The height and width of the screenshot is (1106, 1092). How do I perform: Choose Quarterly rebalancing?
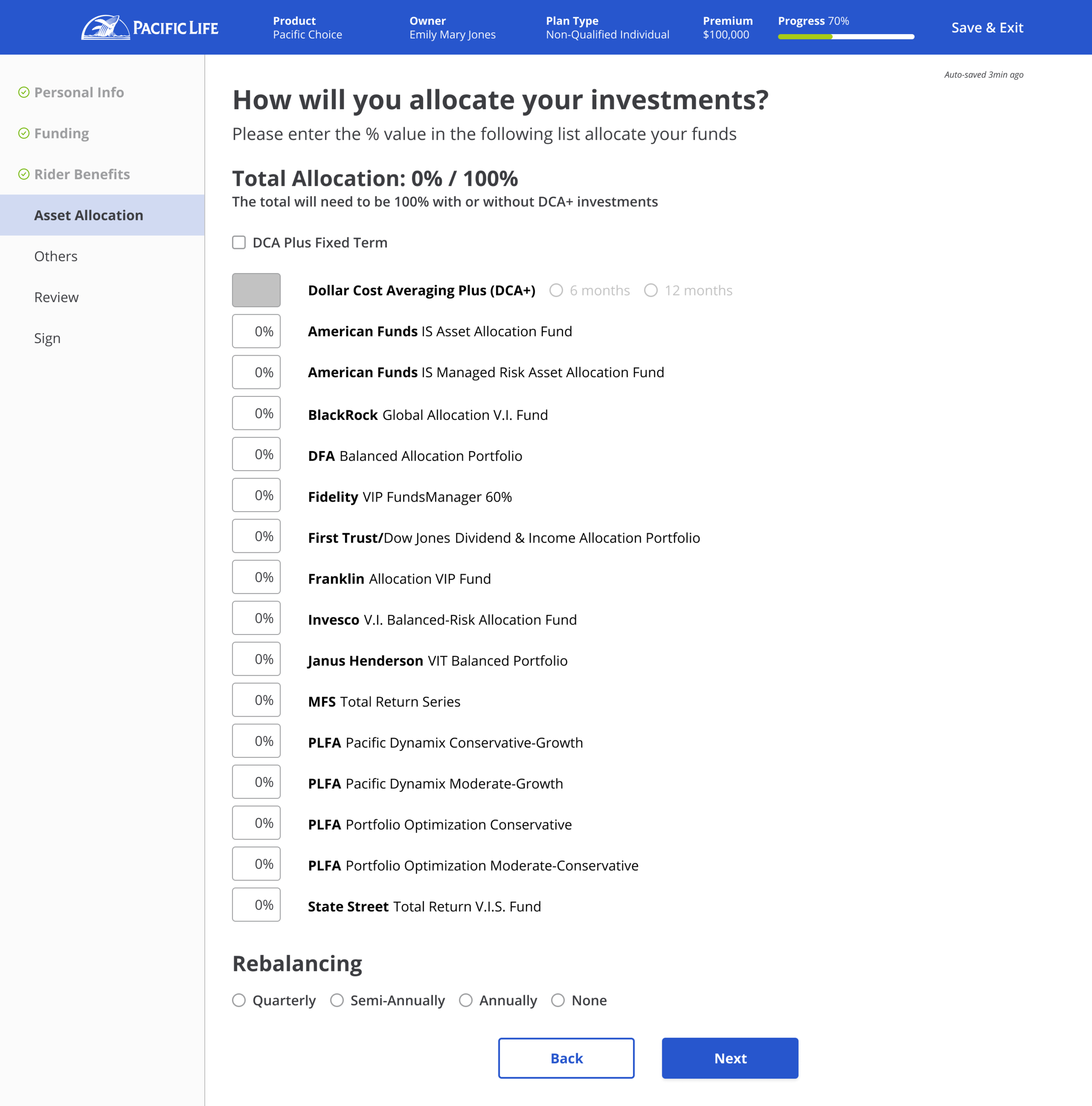[238, 1000]
